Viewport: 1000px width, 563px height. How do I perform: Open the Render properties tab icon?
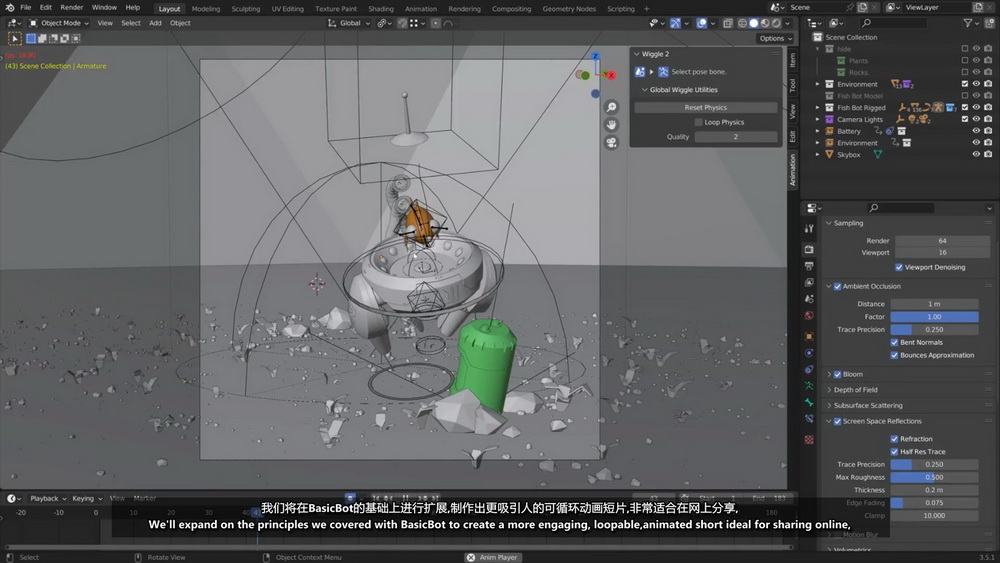(x=809, y=249)
